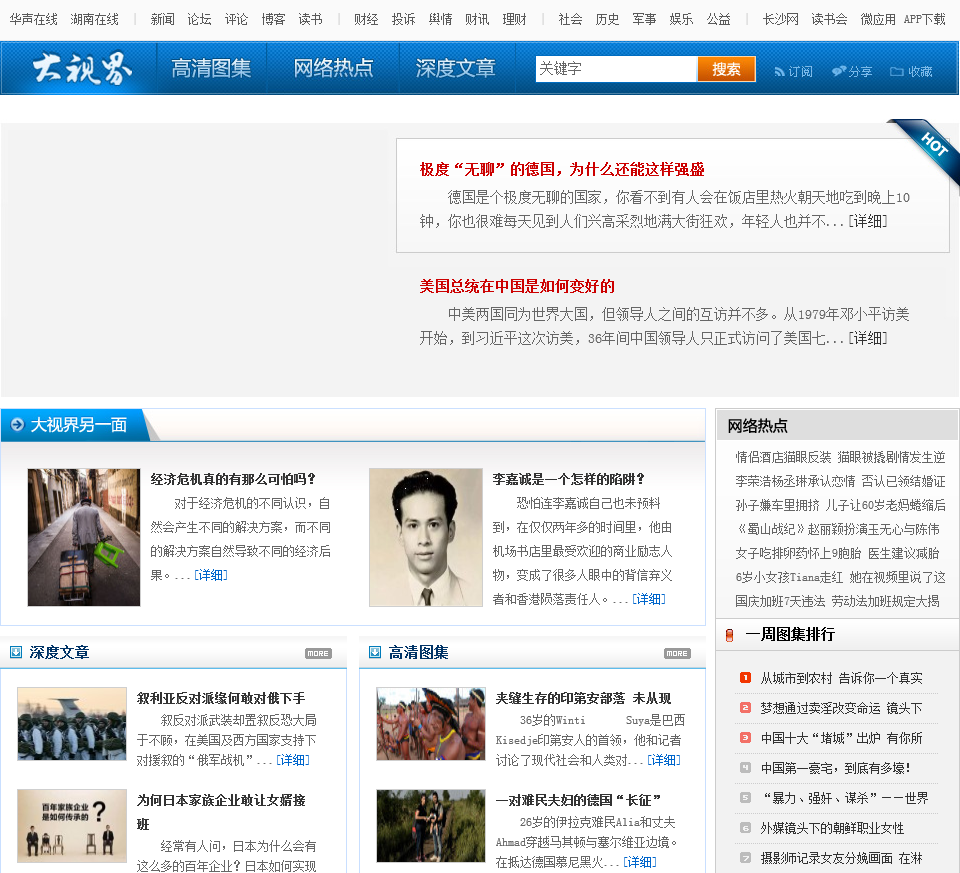Viewport: 960px width, 873px height.
Task: Open APP下载 from the top menu
Action: pyautogui.click(x=924, y=20)
